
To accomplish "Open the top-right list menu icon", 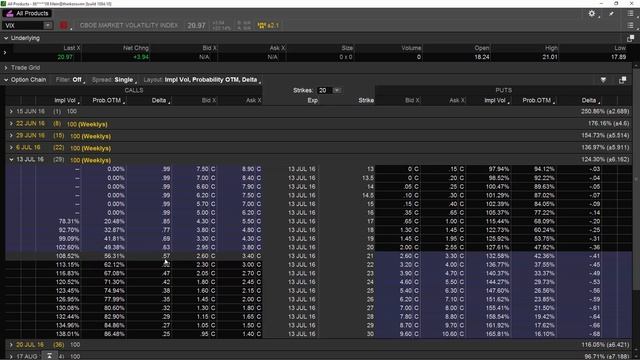I will click(630, 13).
